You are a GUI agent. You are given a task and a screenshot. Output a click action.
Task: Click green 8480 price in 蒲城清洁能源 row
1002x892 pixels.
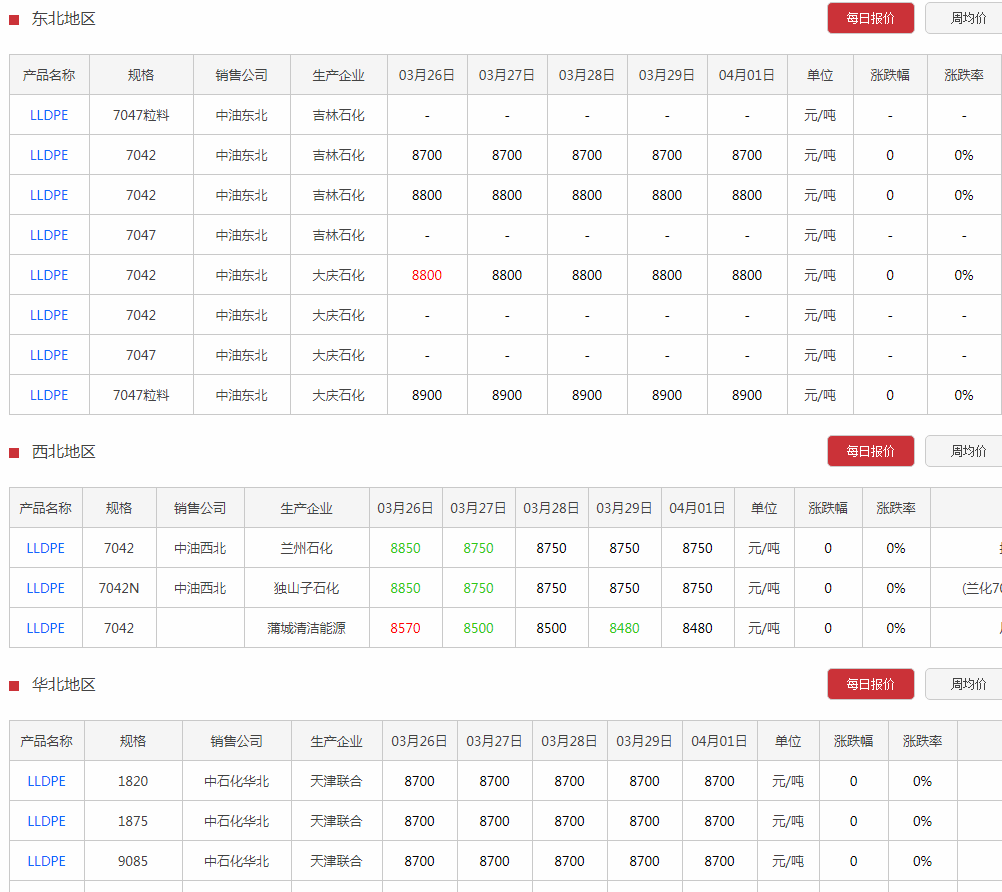click(624, 628)
